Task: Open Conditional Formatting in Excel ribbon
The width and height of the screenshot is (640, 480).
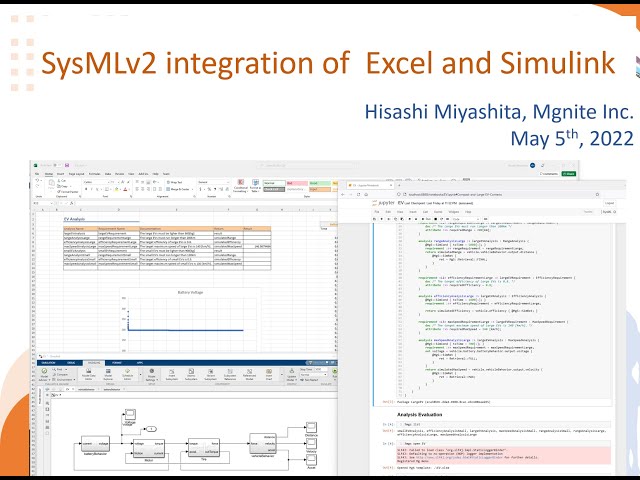Action: point(240,186)
